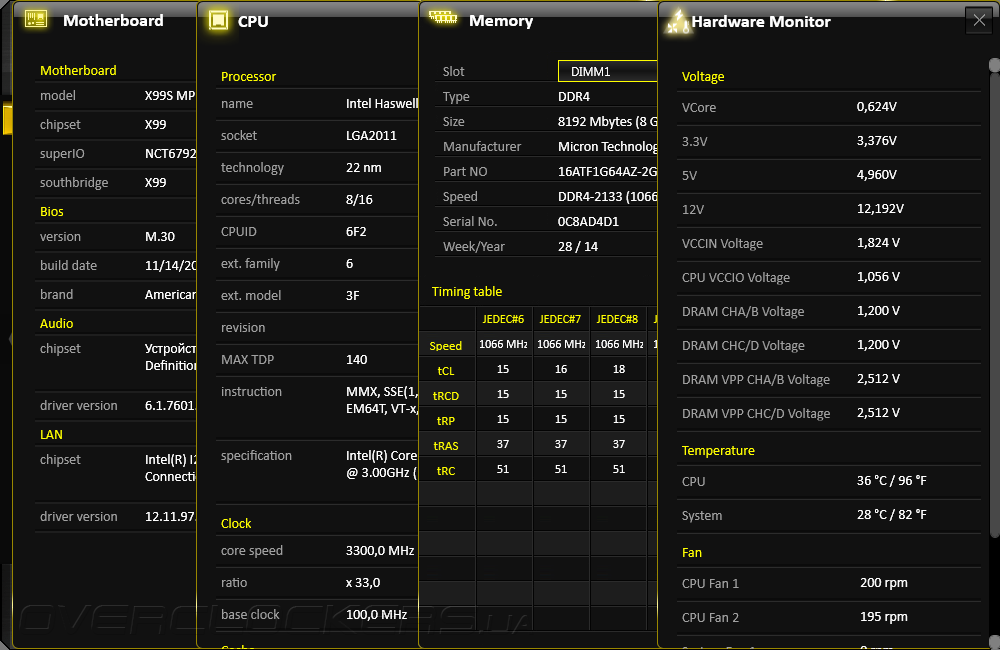Click Week/Year value 28 / 14
This screenshot has width=1000, height=650.
point(578,246)
